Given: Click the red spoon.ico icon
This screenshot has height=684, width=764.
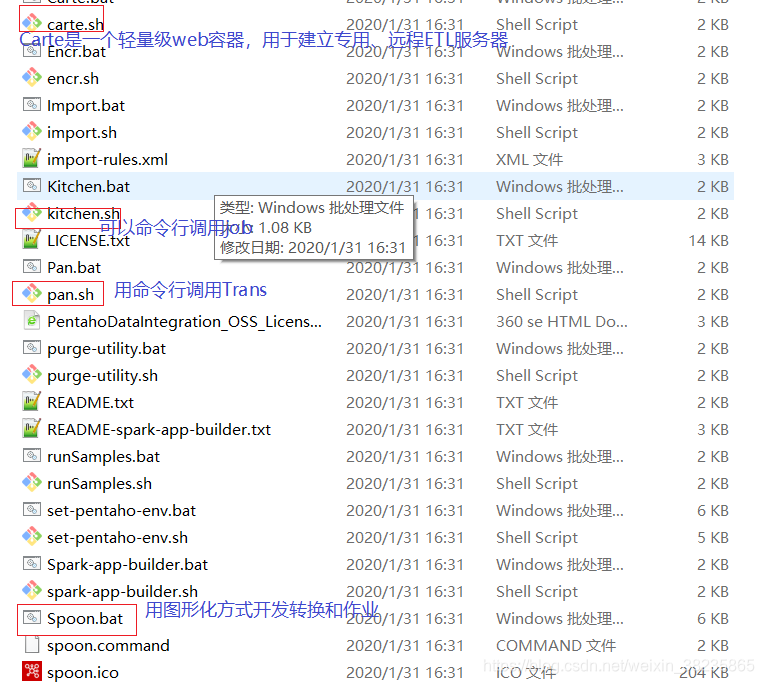Looking at the screenshot, I should coord(32,671).
